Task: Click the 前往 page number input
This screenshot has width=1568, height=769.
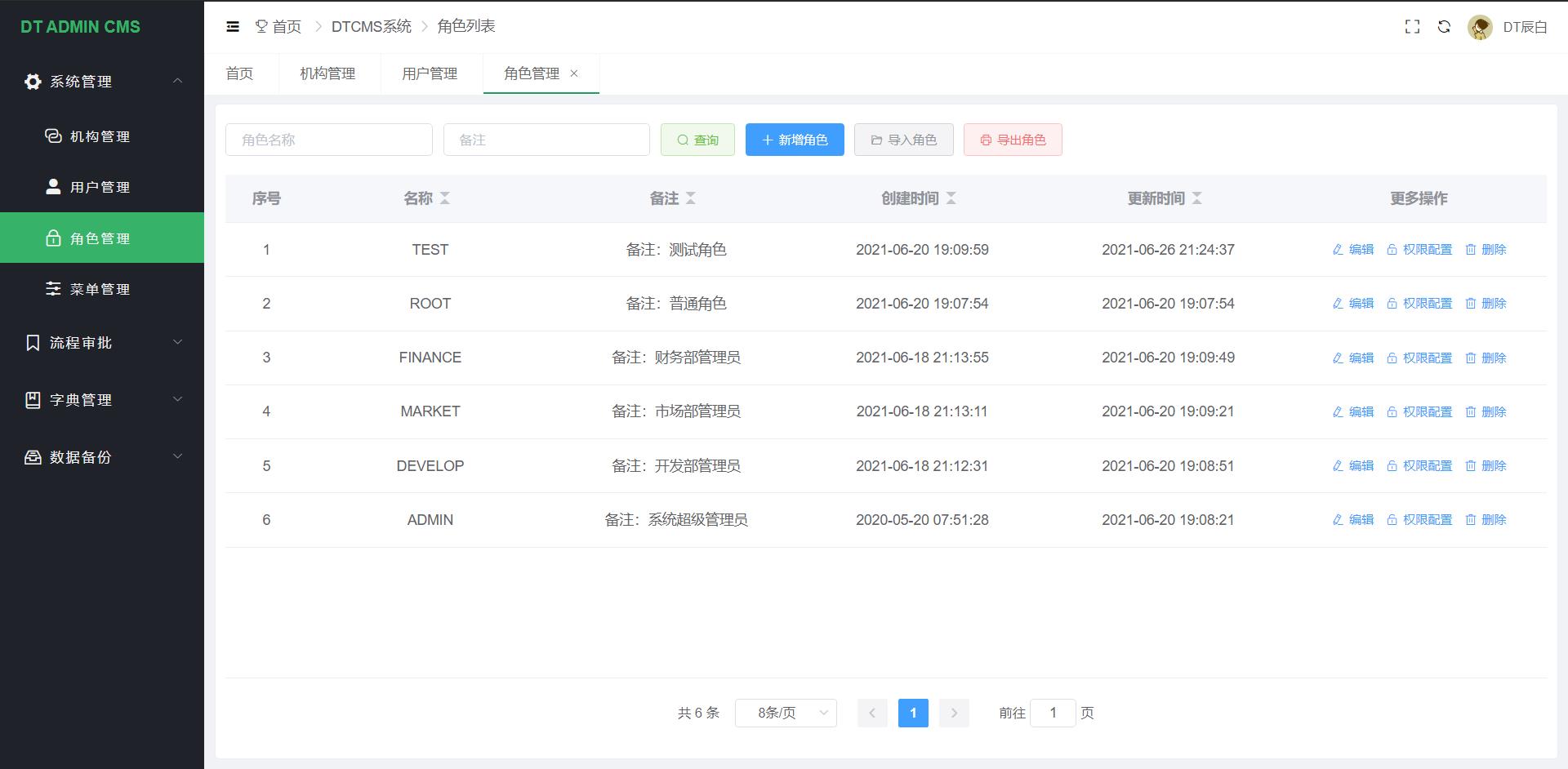Action: coord(1053,713)
